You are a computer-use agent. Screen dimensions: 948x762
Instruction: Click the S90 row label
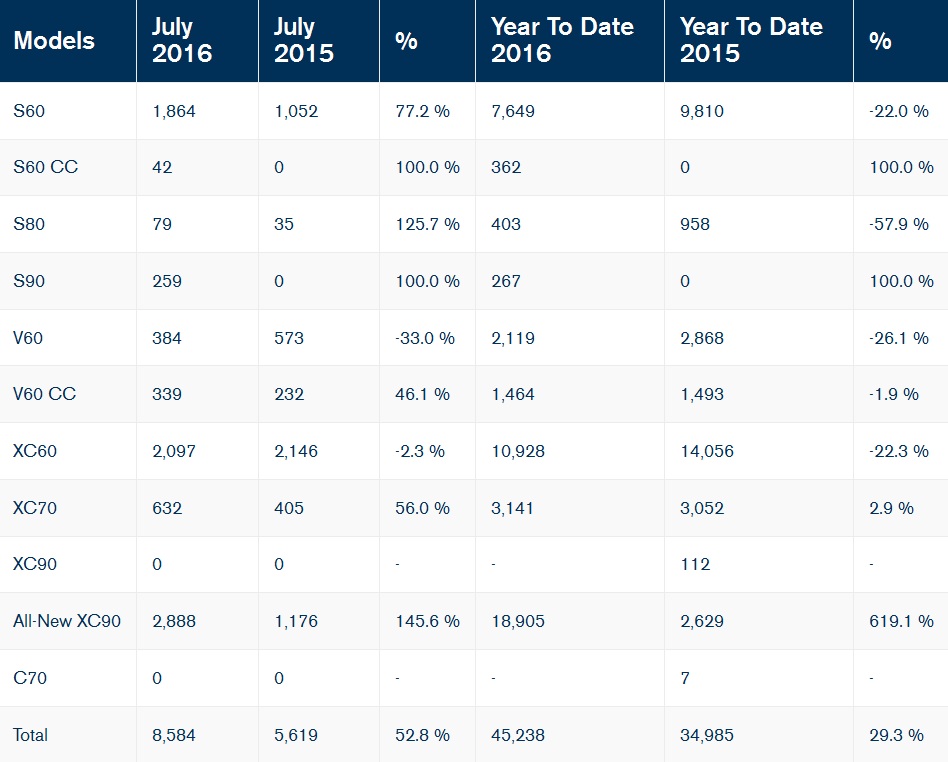[x=29, y=281]
